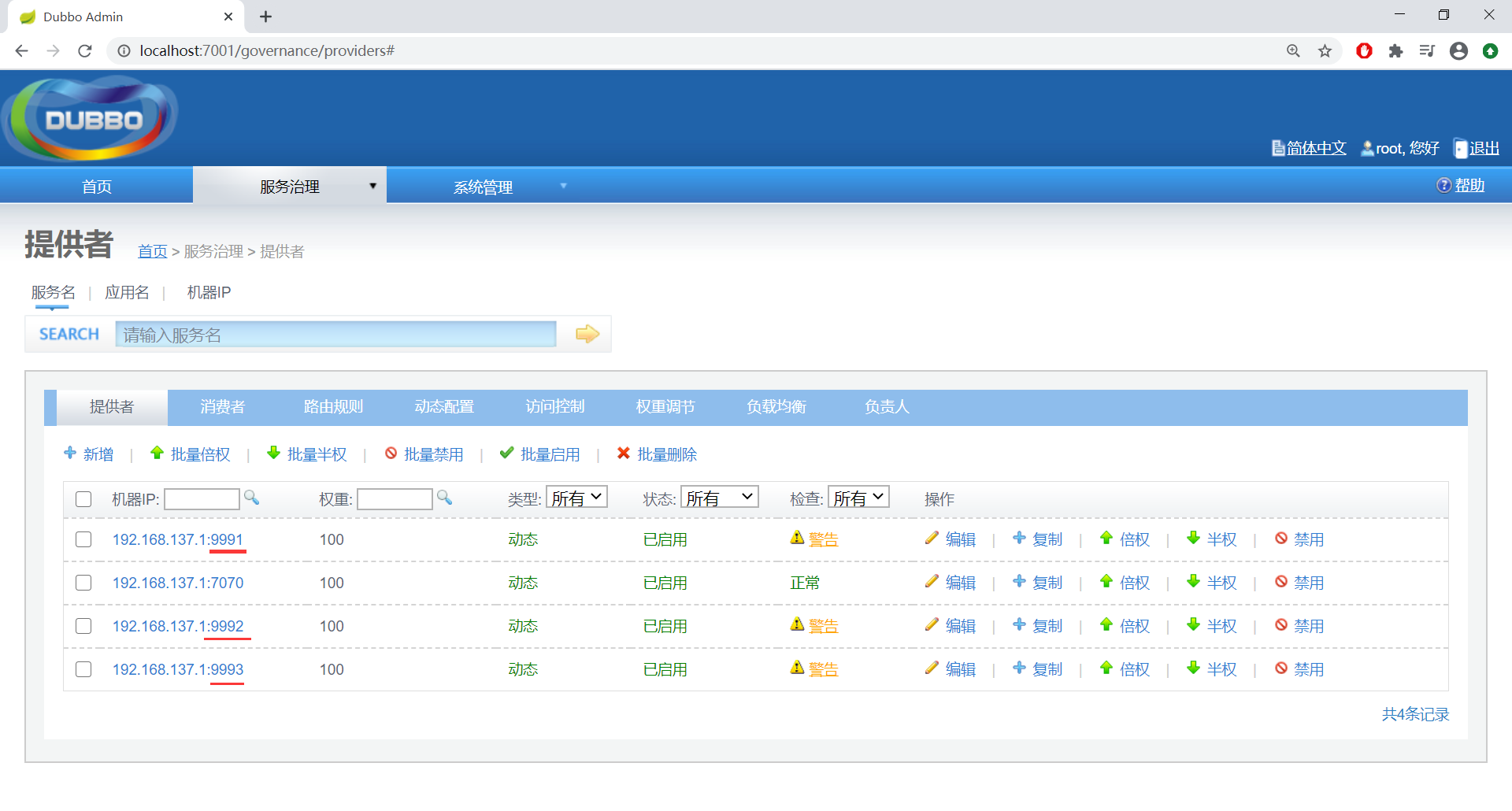Screen dimensions: 1512x811
Task: Click disable icon for 192.168.137.1:9991
Action: [1281, 538]
